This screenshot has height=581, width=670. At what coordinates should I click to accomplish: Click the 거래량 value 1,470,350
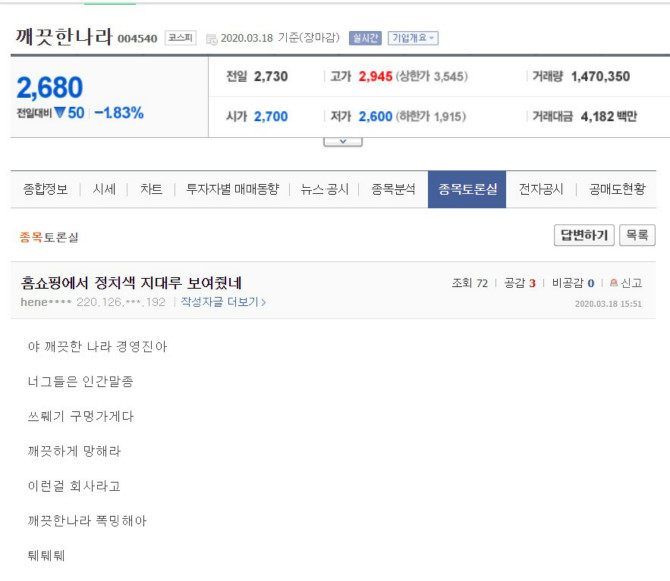pyautogui.click(x=600, y=76)
